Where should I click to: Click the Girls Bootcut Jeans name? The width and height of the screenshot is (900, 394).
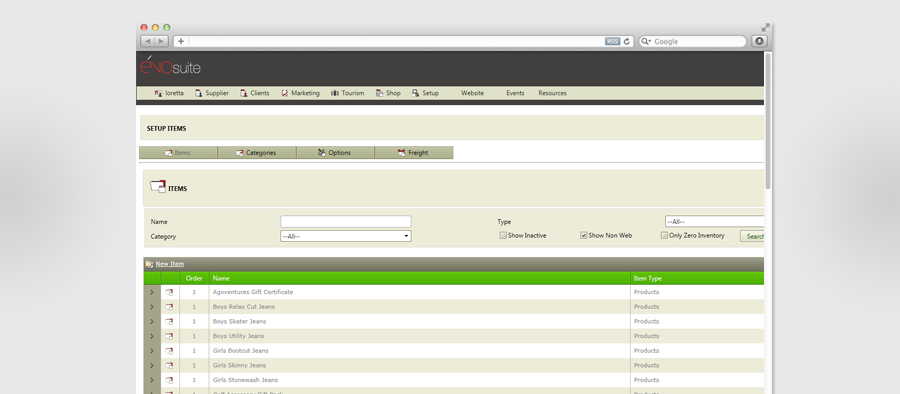pyautogui.click(x=240, y=351)
